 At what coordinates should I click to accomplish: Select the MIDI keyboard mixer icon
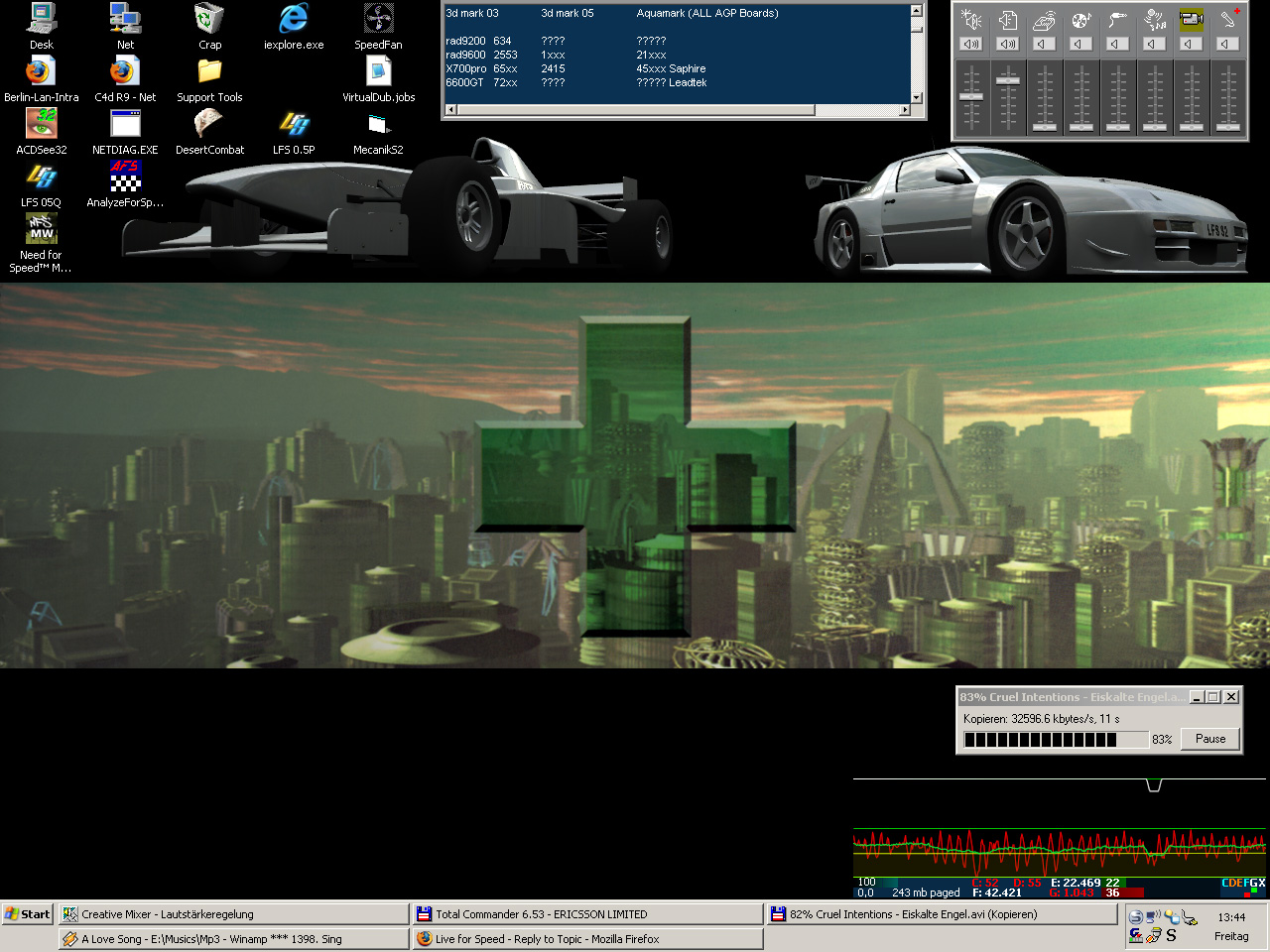click(1045, 20)
